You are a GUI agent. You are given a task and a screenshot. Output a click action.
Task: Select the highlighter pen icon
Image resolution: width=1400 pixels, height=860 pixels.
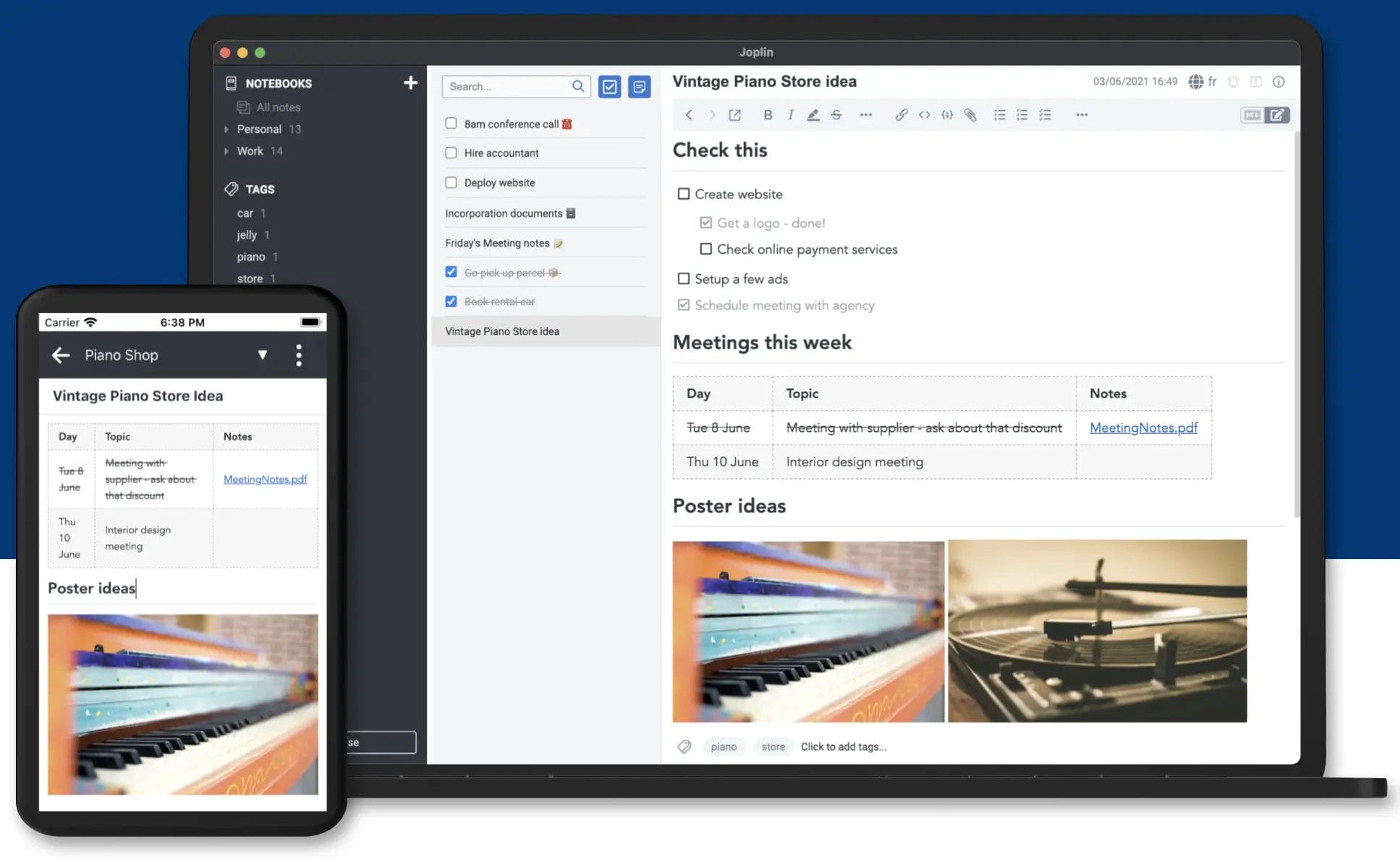point(813,114)
